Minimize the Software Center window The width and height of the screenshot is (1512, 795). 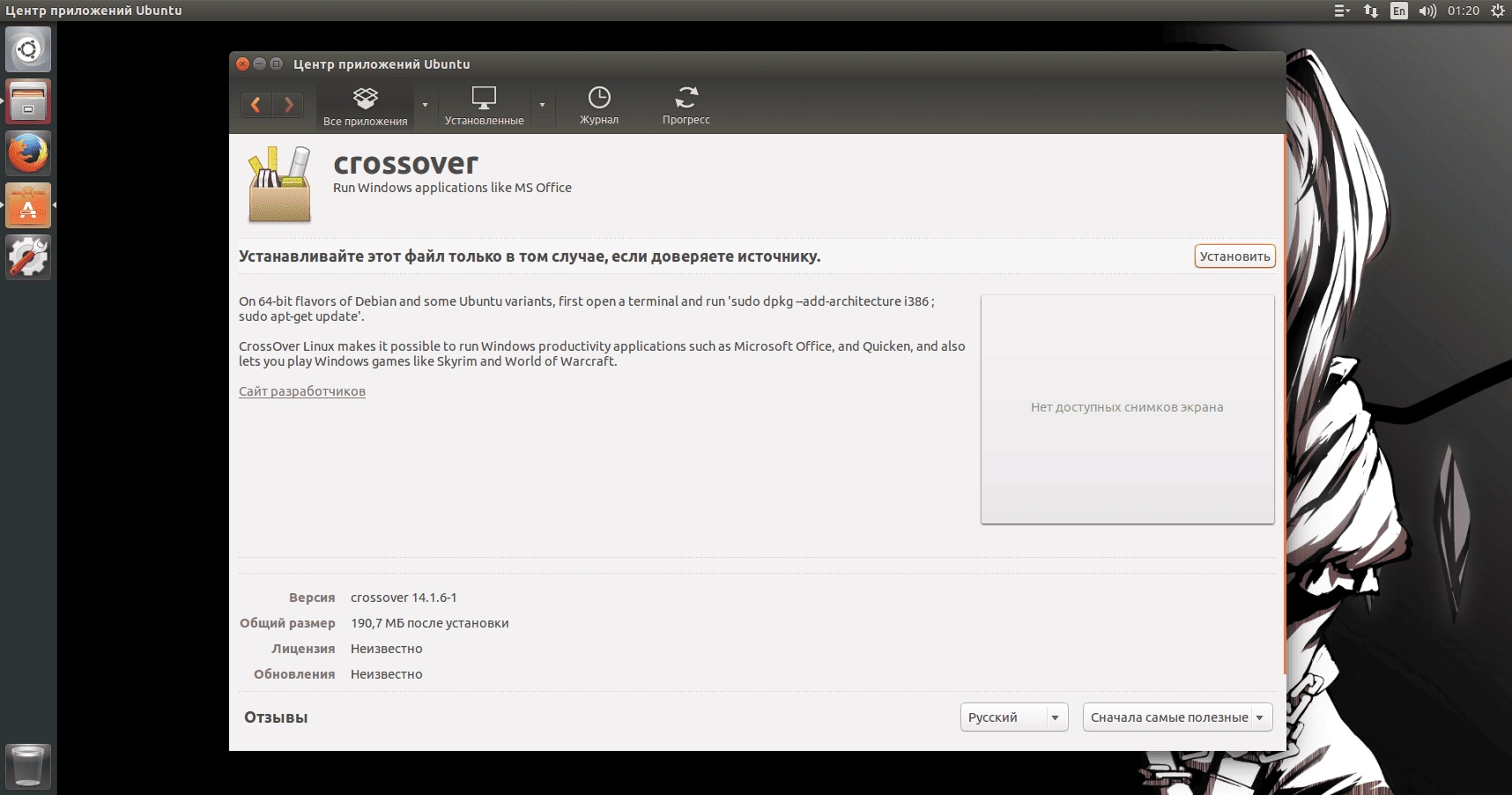point(259,63)
